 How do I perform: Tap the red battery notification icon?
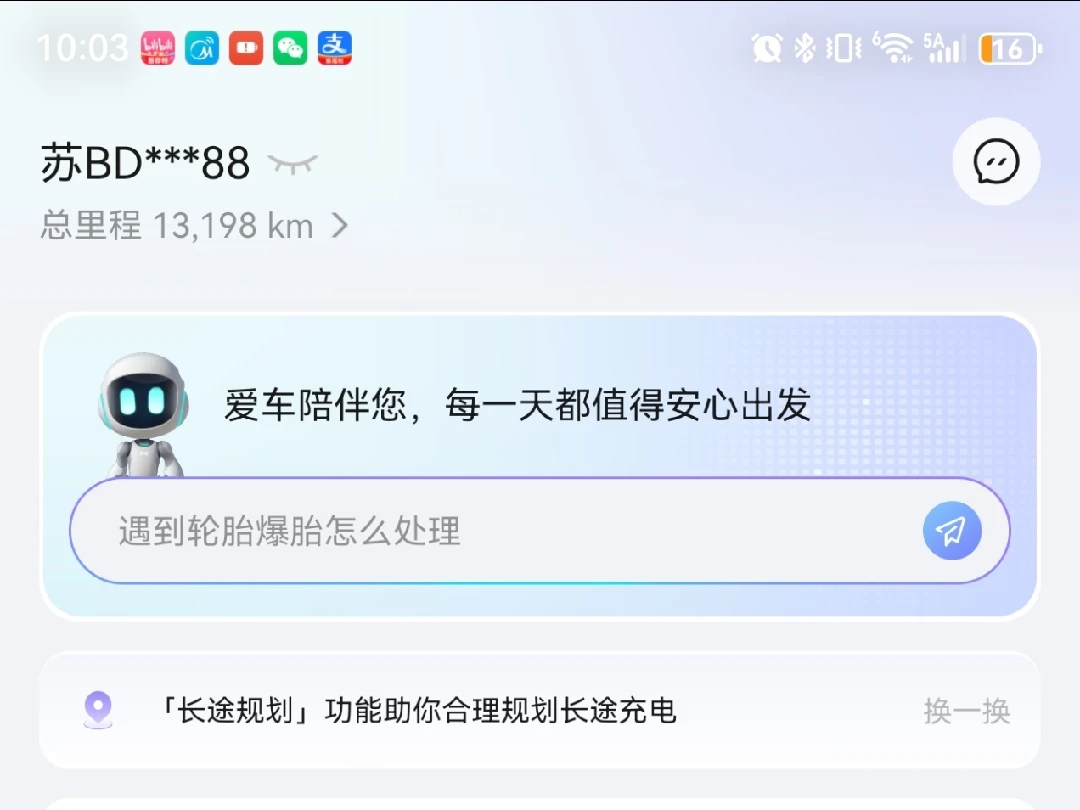pos(246,48)
